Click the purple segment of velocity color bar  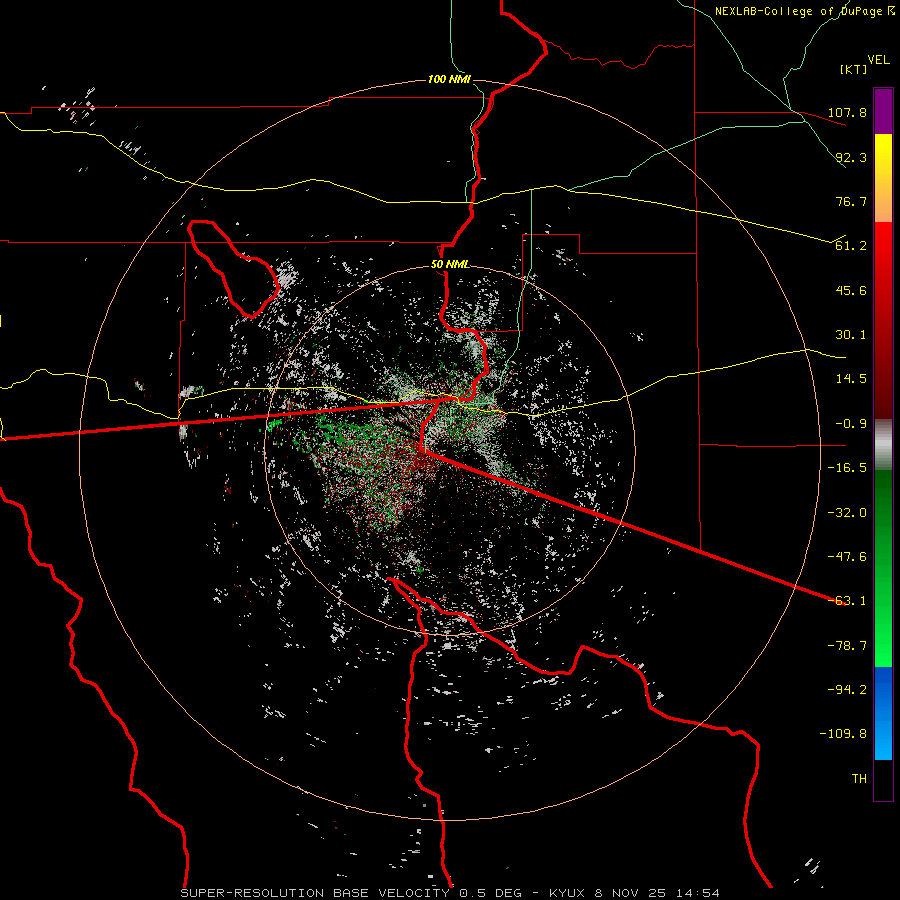pyautogui.click(x=883, y=111)
